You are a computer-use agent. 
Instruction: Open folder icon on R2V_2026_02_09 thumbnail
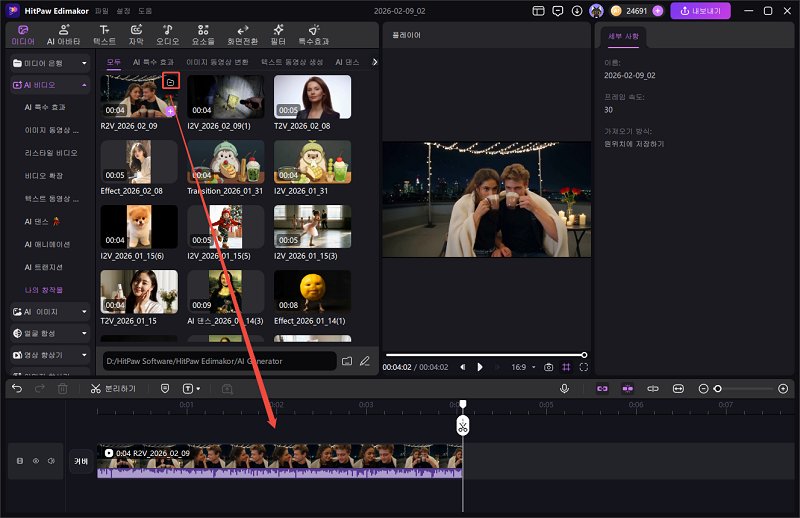point(170,81)
